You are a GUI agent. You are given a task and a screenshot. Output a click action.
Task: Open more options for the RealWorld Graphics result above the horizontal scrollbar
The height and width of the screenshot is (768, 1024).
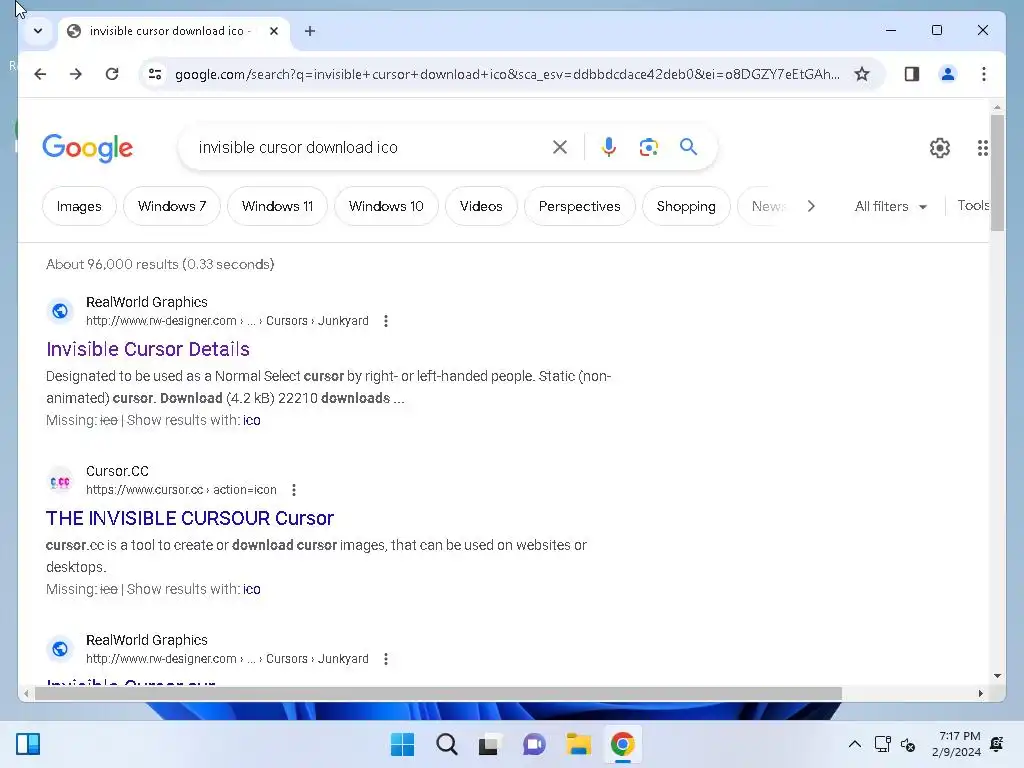tap(386, 659)
